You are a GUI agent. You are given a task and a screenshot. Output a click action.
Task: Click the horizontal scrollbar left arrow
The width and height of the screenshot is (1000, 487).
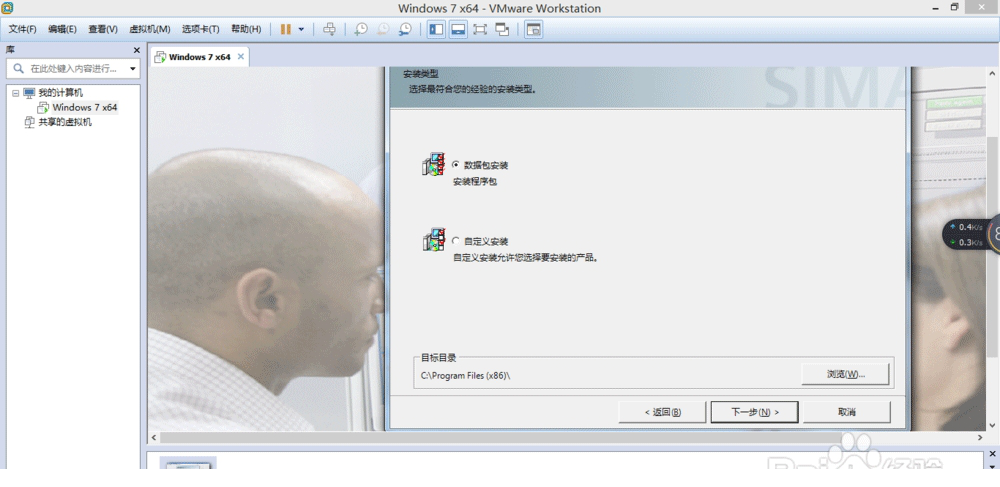coord(153,438)
